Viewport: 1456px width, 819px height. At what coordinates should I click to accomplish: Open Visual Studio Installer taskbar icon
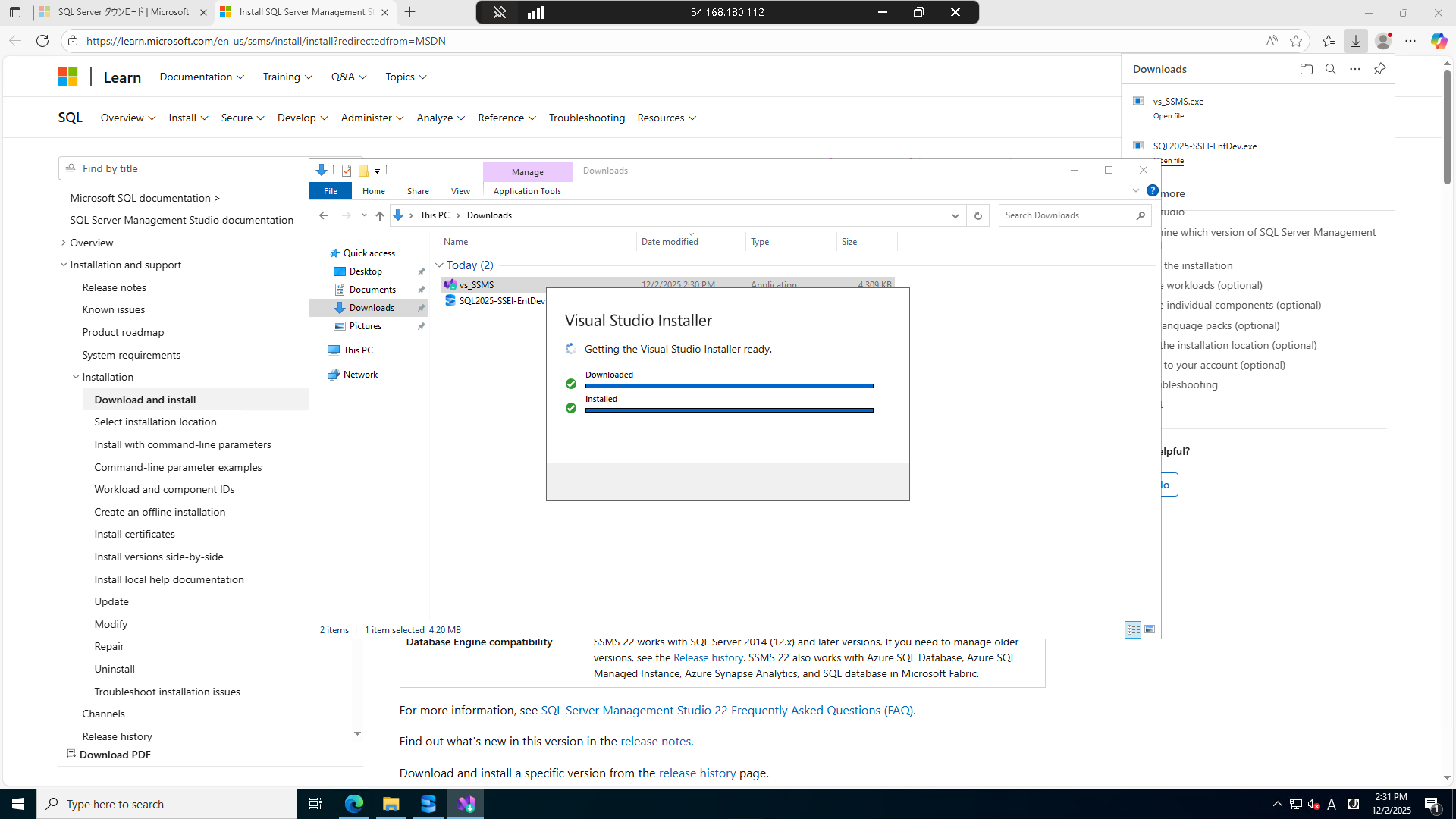[466, 804]
